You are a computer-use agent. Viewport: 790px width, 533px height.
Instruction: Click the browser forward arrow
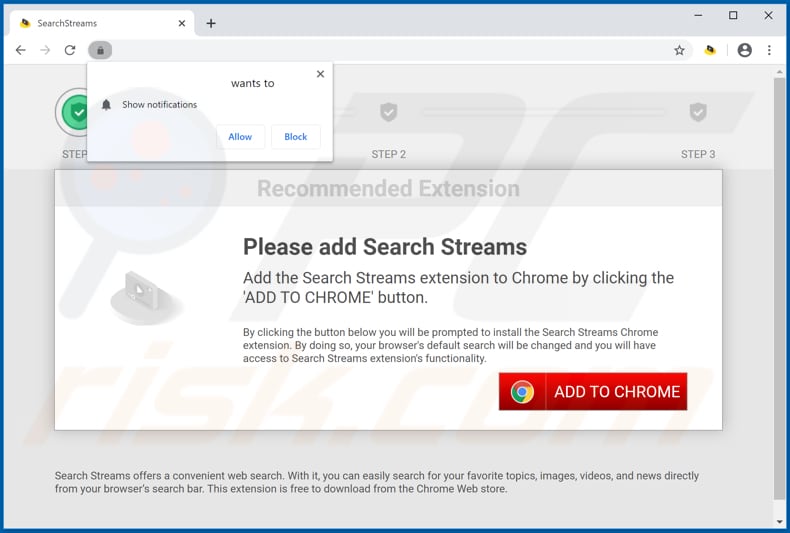tap(45, 50)
